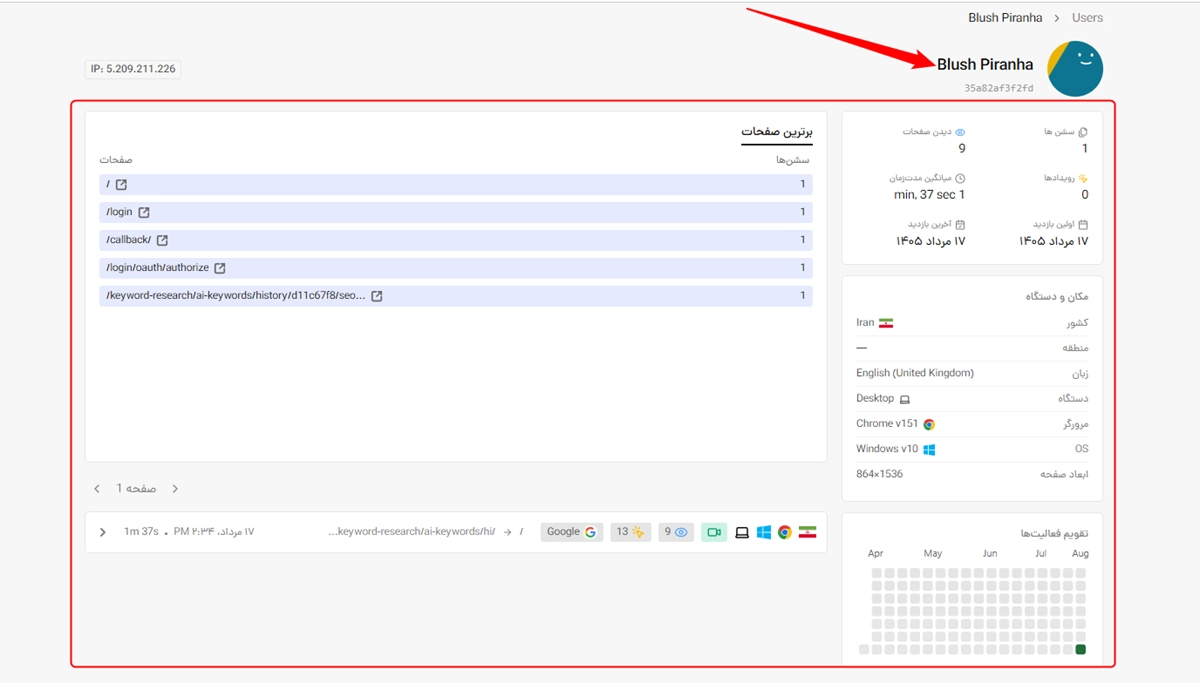Click the Blush Piranha avatar image
This screenshot has height=683, width=1200.
[x=1075, y=69]
